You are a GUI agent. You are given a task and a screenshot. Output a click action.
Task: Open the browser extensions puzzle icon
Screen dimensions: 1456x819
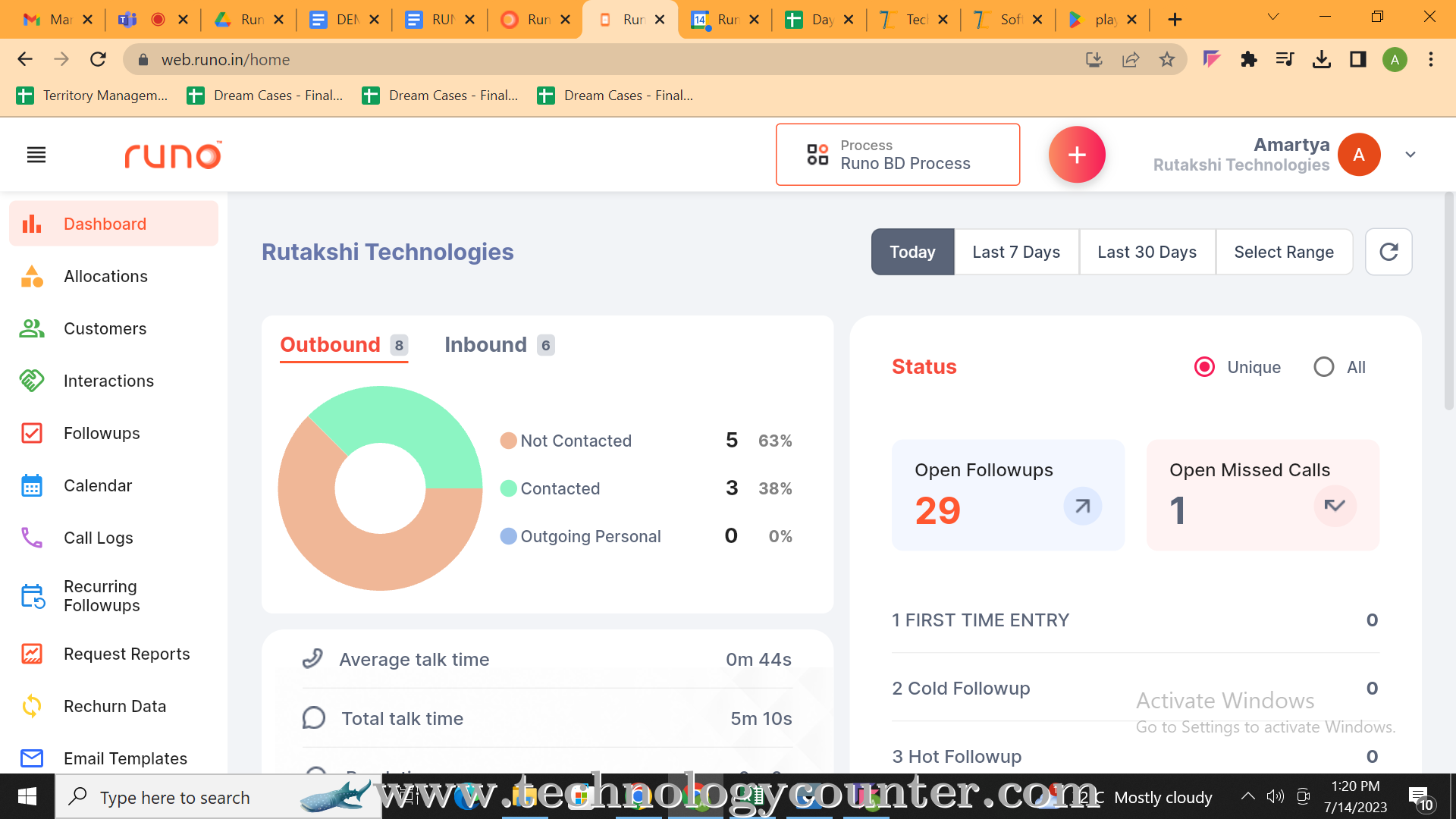[1248, 59]
